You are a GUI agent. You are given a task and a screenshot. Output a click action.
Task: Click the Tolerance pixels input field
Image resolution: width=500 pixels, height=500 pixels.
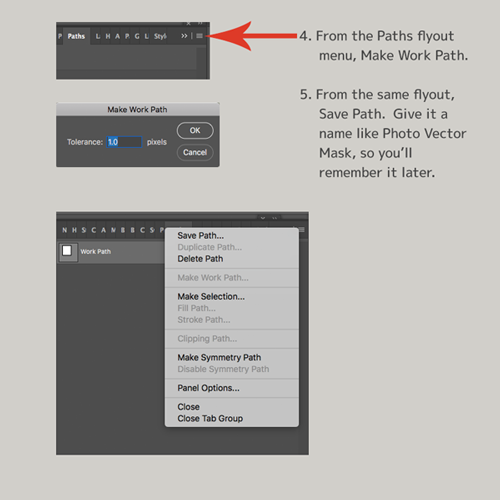click(x=124, y=142)
